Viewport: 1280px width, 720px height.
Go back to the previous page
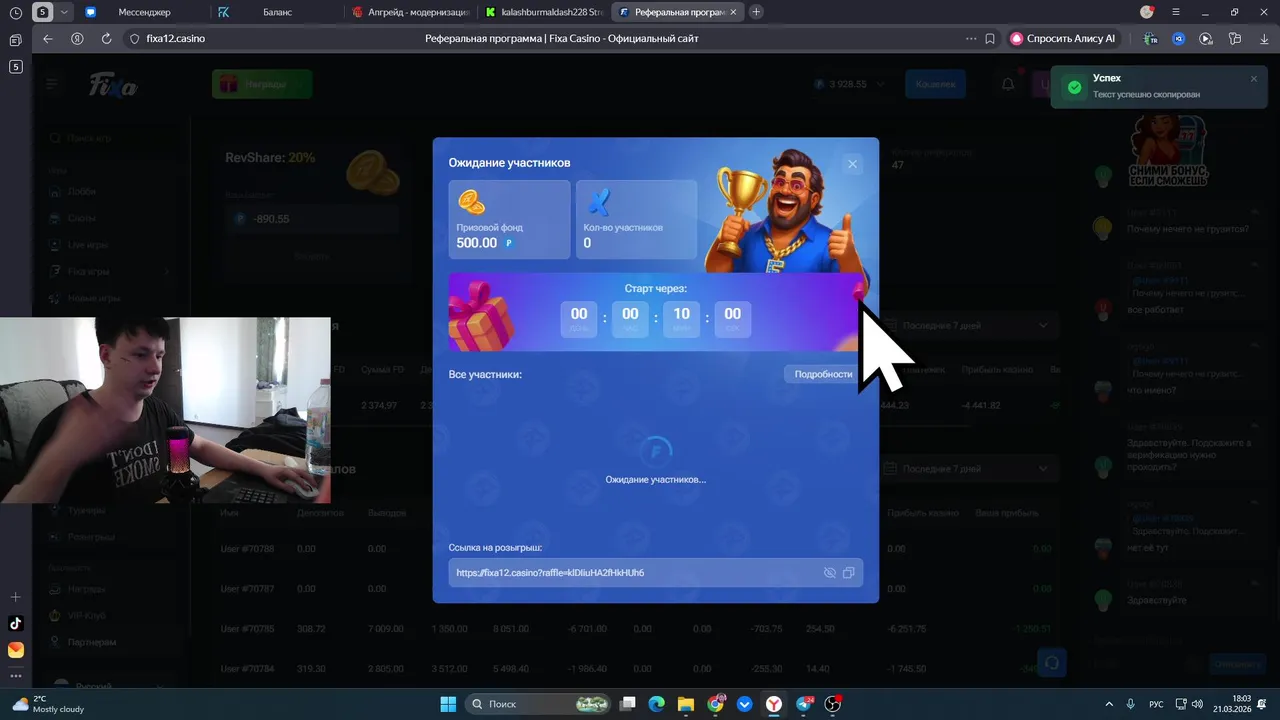click(48, 38)
